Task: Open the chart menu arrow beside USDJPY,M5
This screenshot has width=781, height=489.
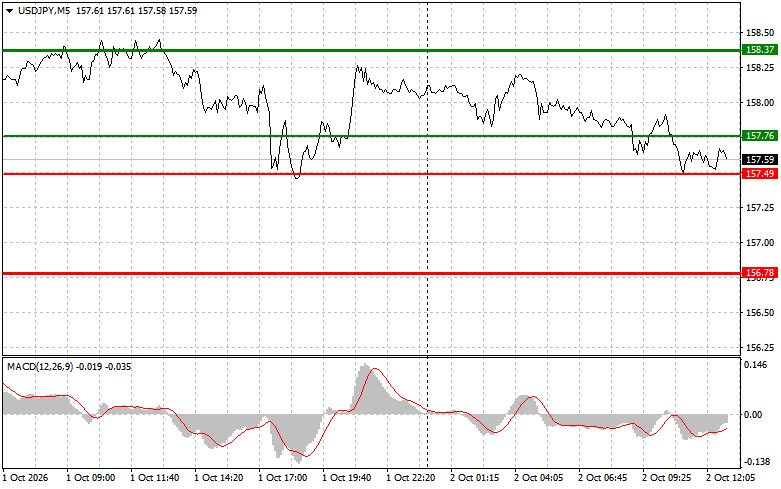Action: [x=9, y=10]
